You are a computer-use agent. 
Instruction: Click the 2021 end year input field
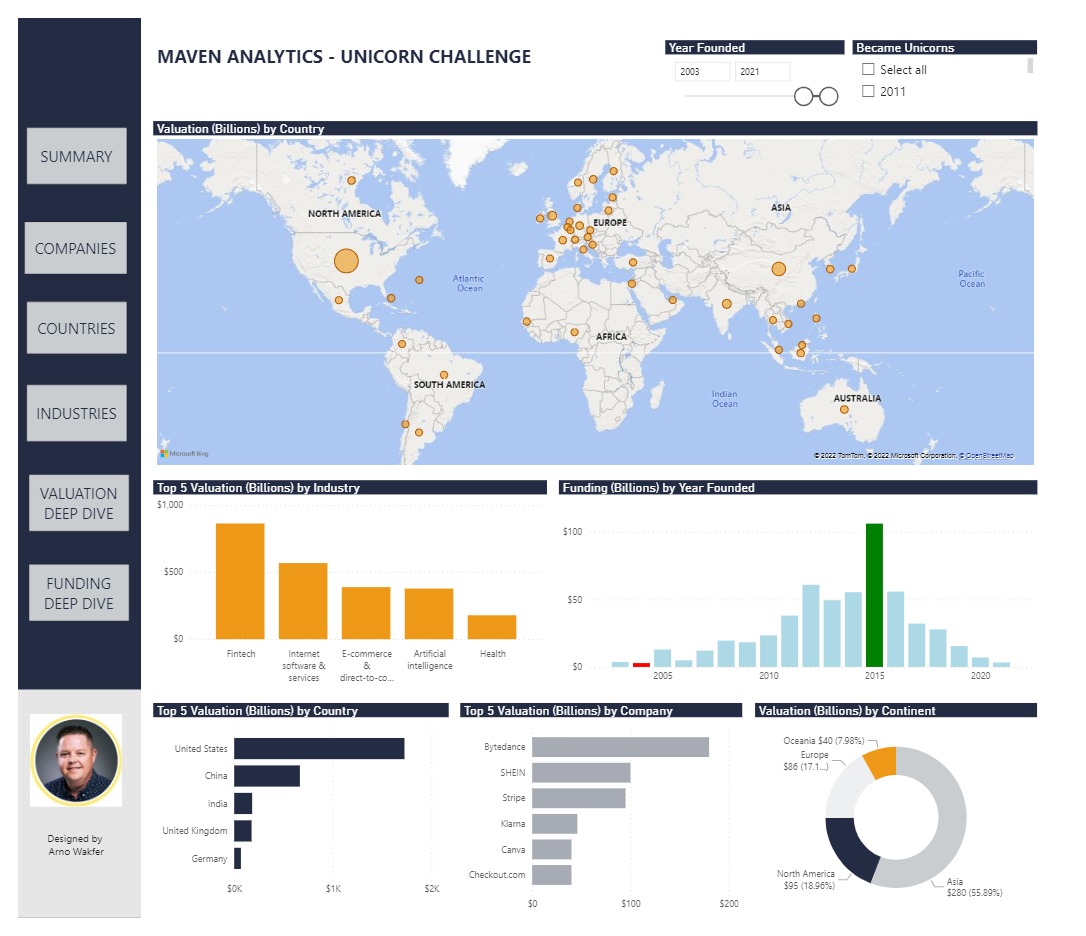click(x=762, y=72)
